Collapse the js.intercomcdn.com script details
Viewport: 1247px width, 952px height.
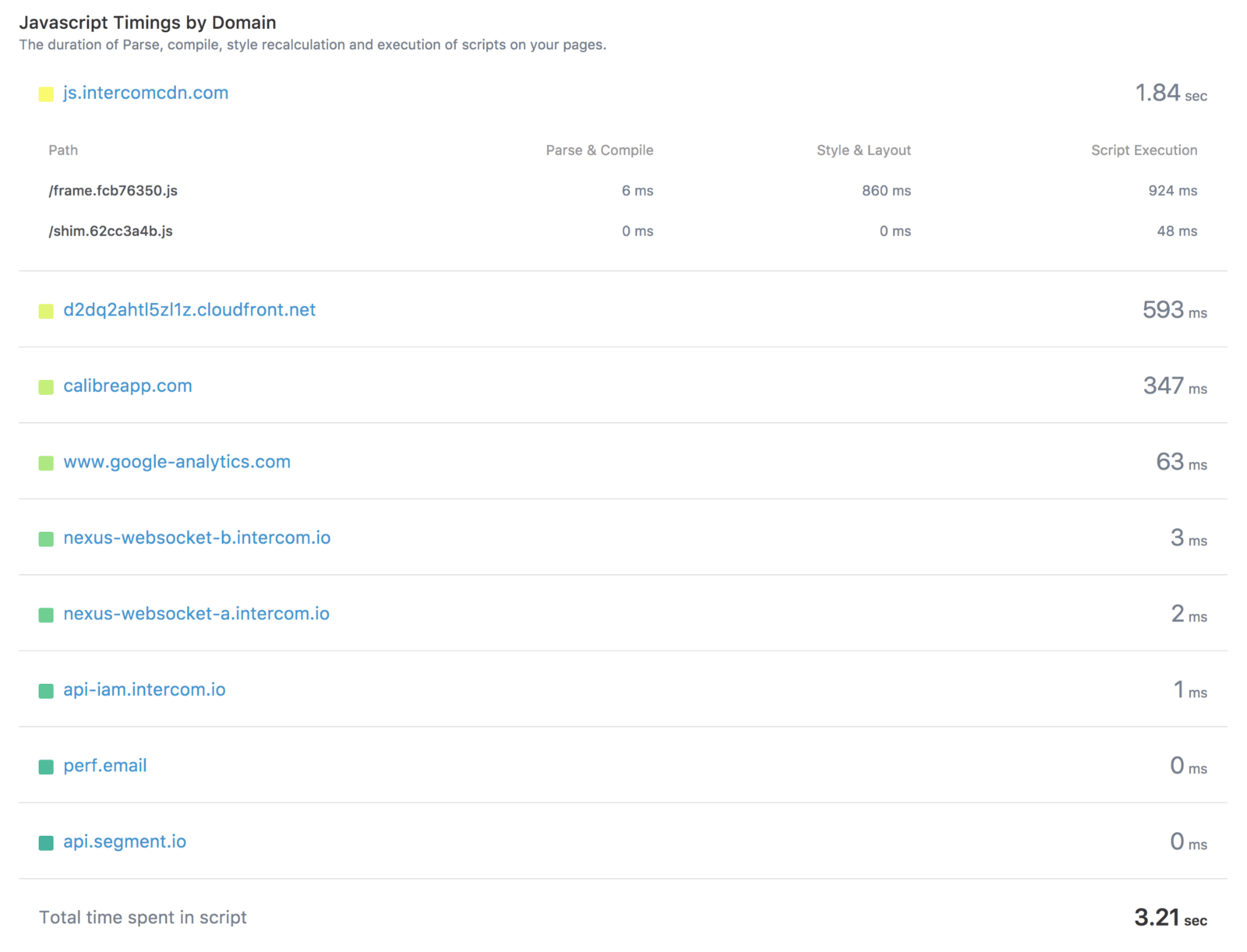click(146, 93)
